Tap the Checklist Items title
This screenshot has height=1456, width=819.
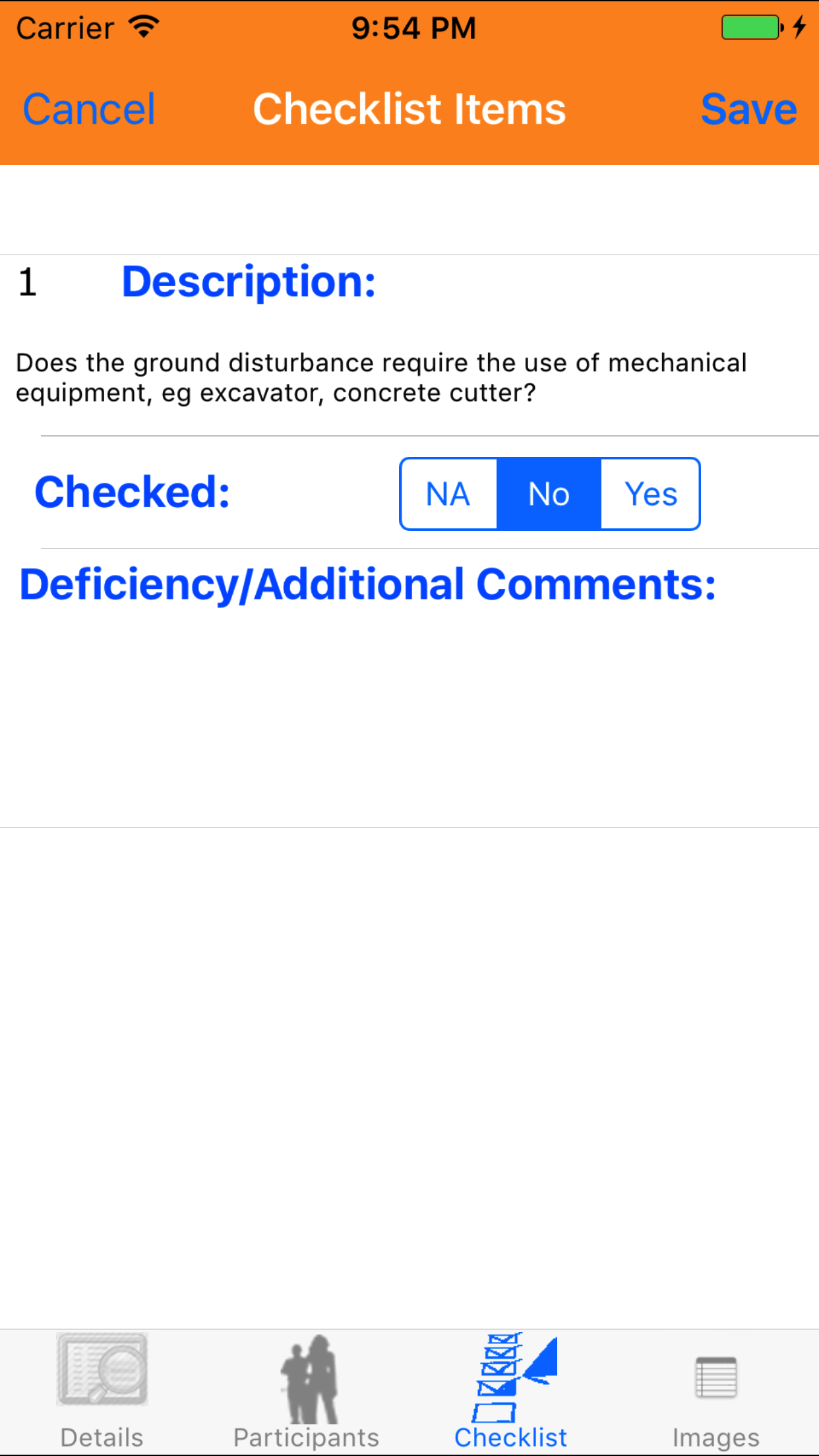point(409,109)
